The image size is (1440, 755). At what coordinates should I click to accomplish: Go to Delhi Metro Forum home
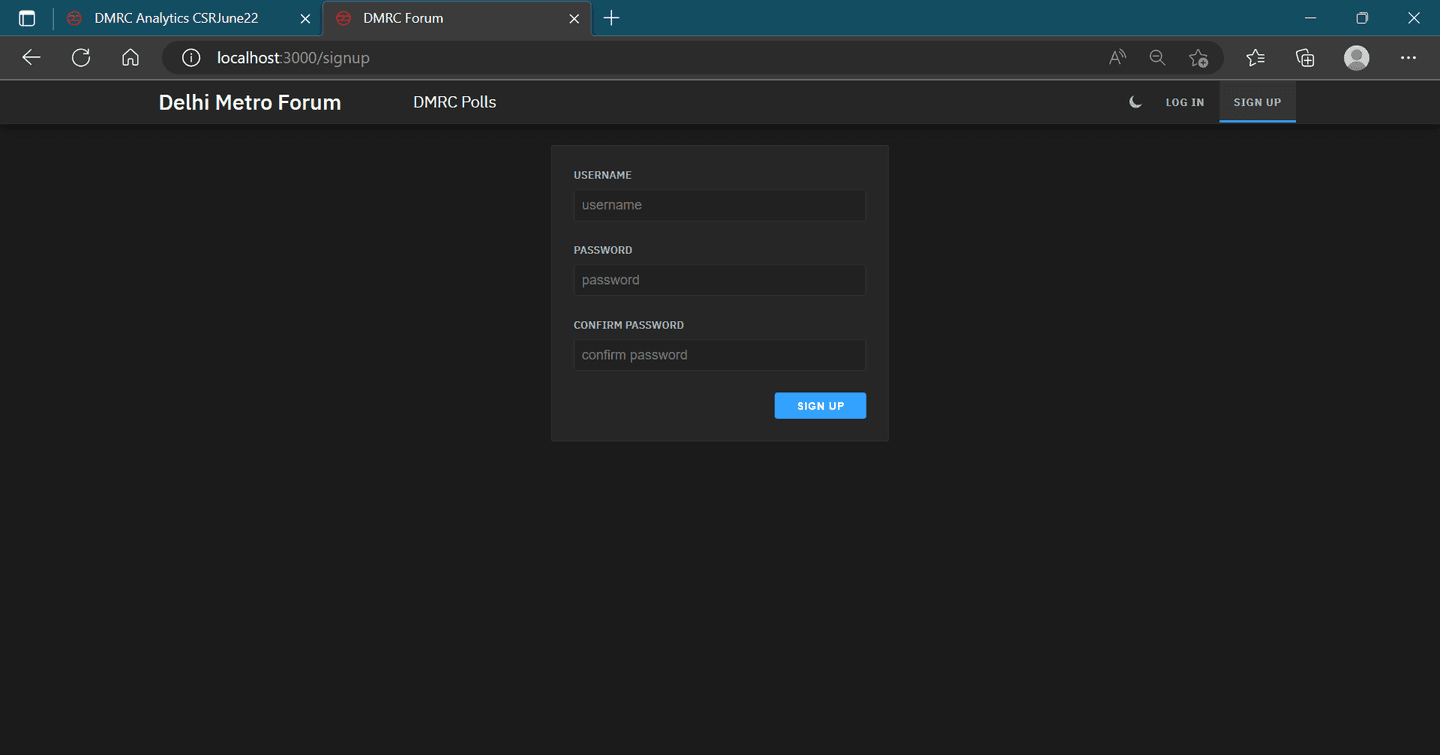coord(250,102)
